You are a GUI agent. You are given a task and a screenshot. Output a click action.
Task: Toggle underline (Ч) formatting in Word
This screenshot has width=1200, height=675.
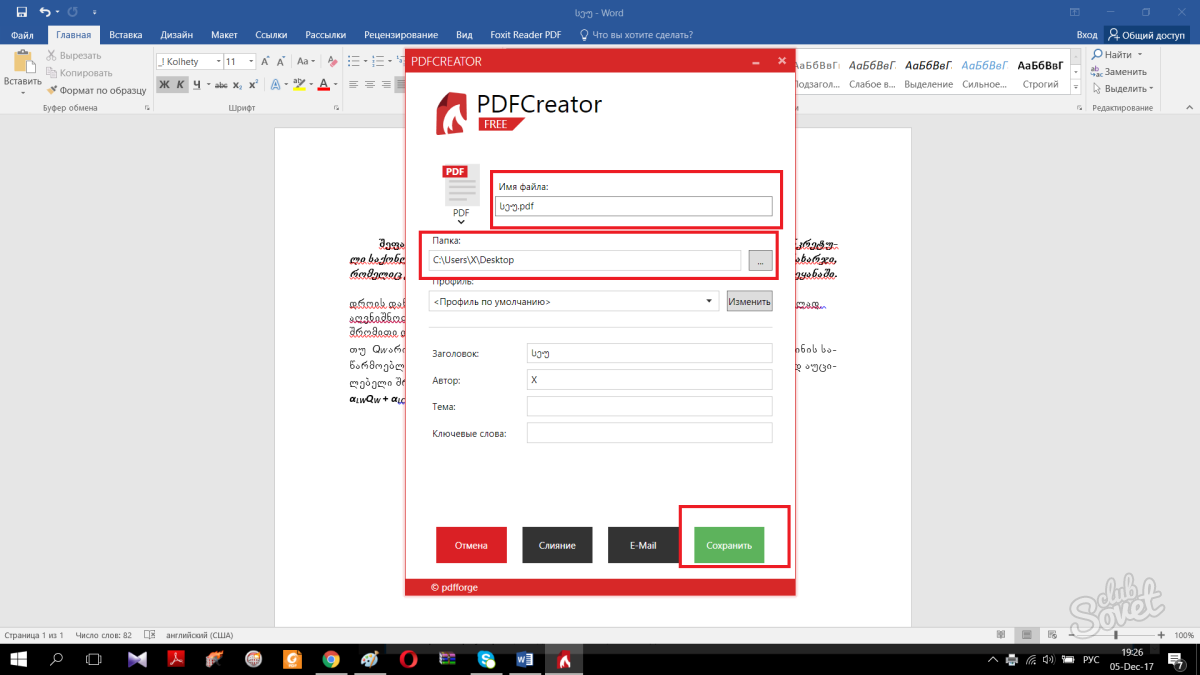click(x=197, y=85)
